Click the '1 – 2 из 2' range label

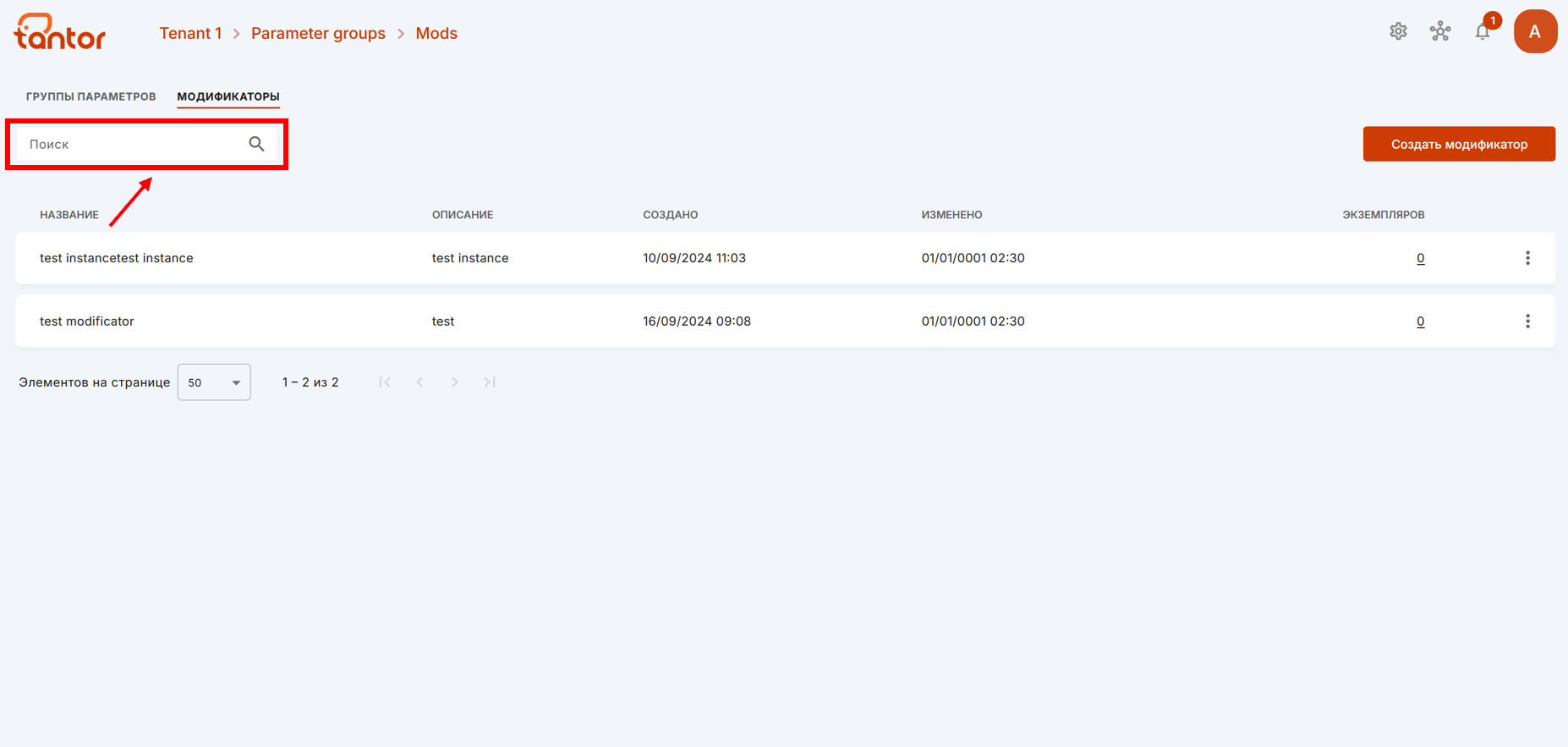tap(310, 382)
